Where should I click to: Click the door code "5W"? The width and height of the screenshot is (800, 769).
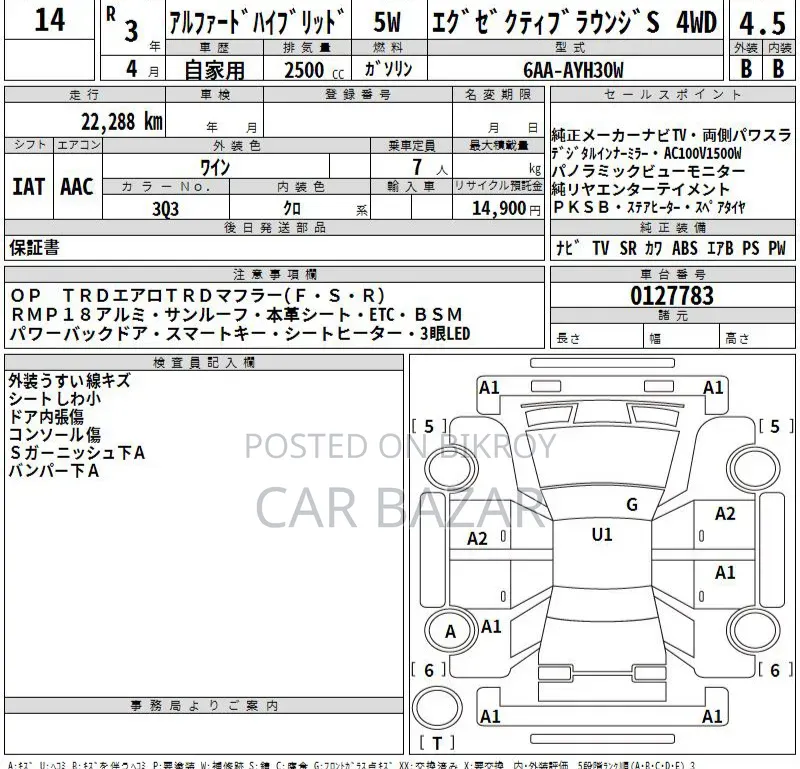(x=387, y=22)
